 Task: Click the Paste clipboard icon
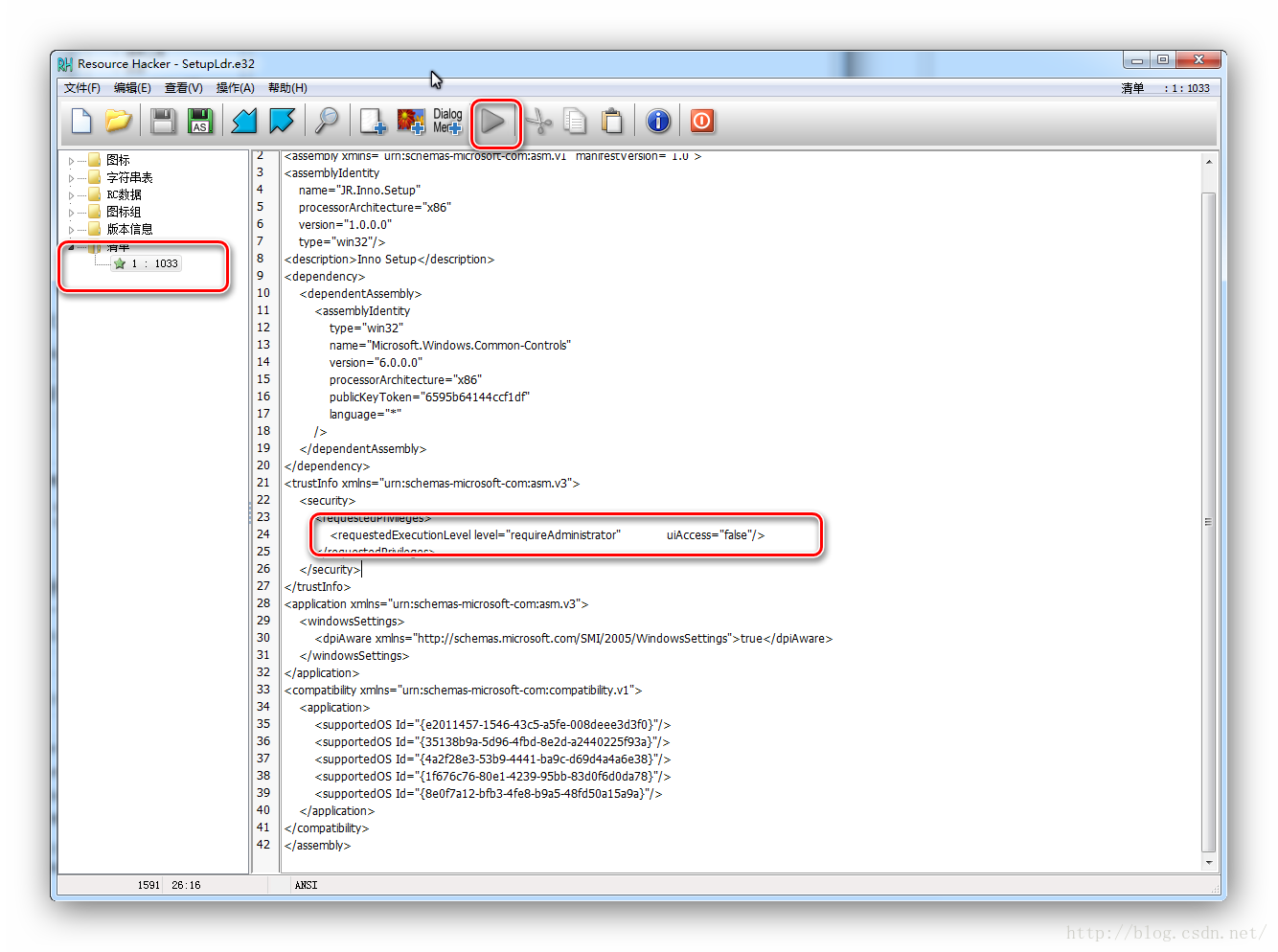click(612, 121)
